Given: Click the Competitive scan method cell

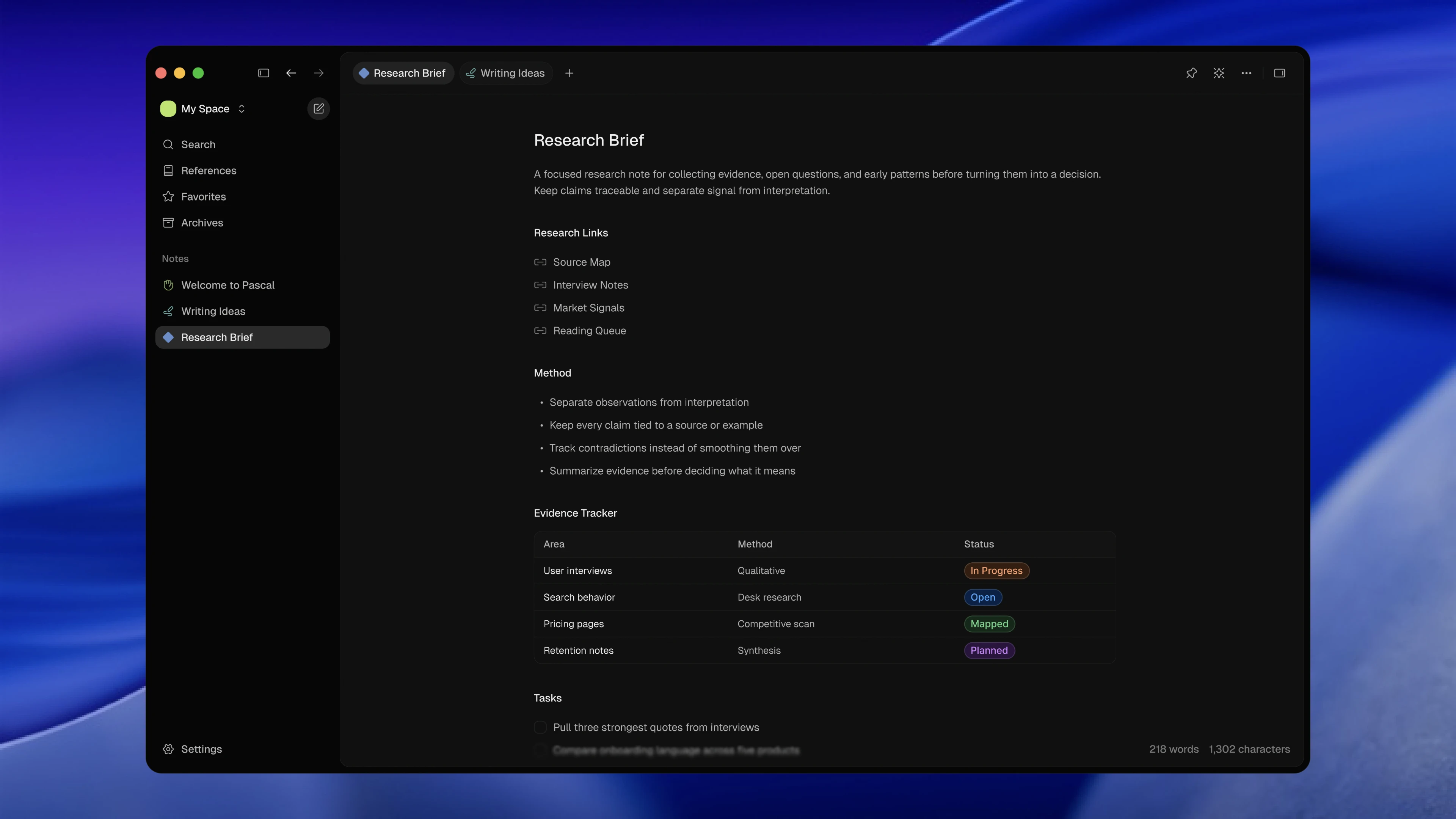Looking at the screenshot, I should (776, 624).
